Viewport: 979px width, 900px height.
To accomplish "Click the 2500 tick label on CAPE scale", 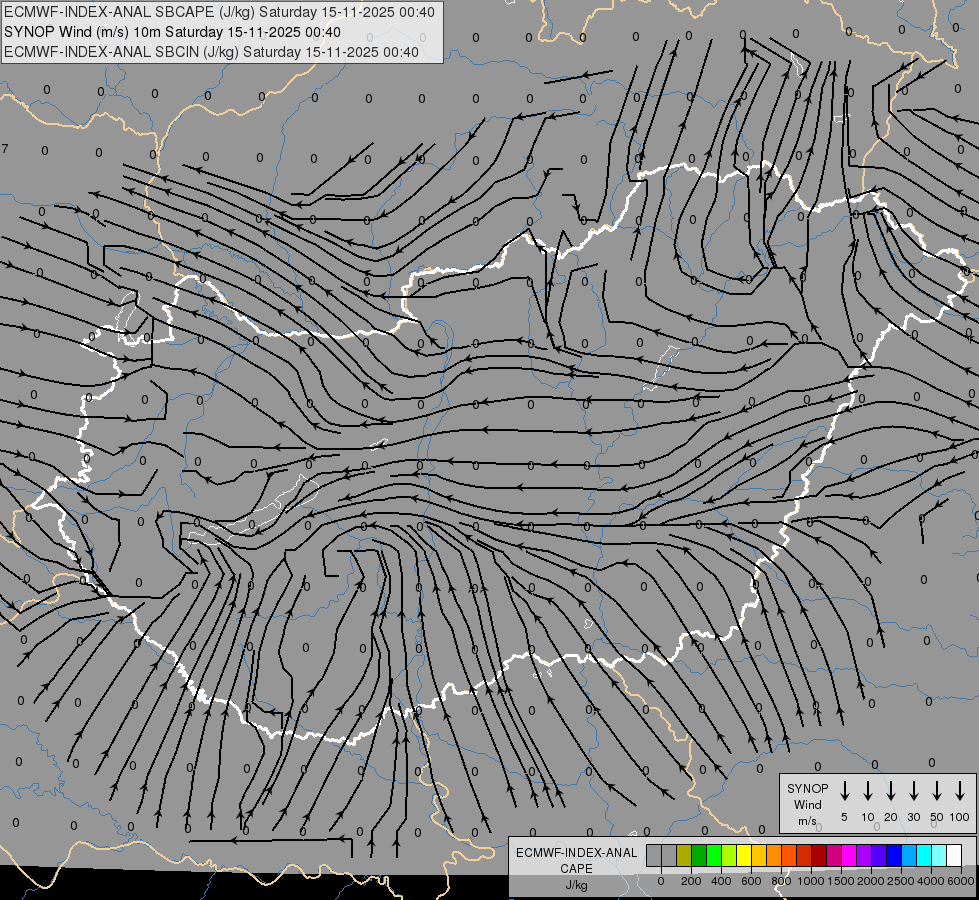I will pos(901,881).
